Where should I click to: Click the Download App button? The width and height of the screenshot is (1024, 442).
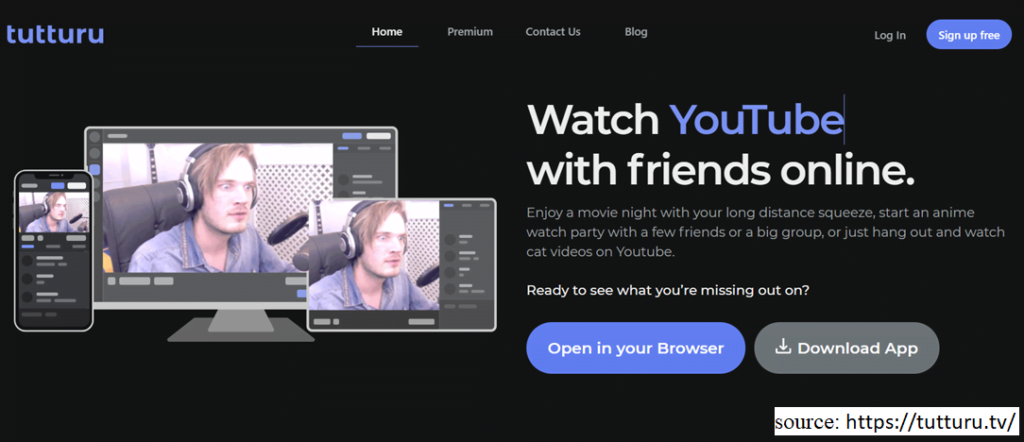coord(846,348)
